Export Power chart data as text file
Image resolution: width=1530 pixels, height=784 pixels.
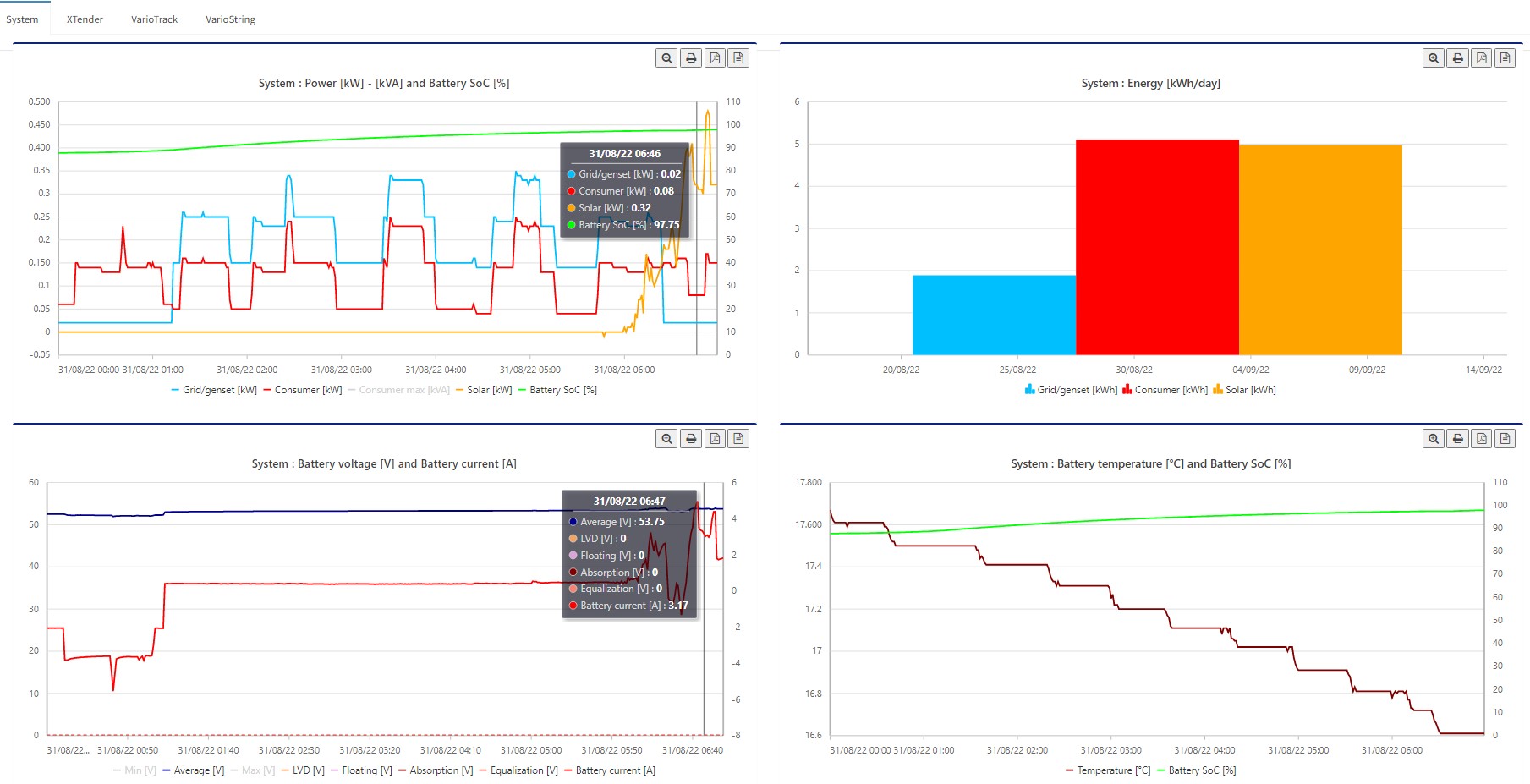(x=738, y=58)
